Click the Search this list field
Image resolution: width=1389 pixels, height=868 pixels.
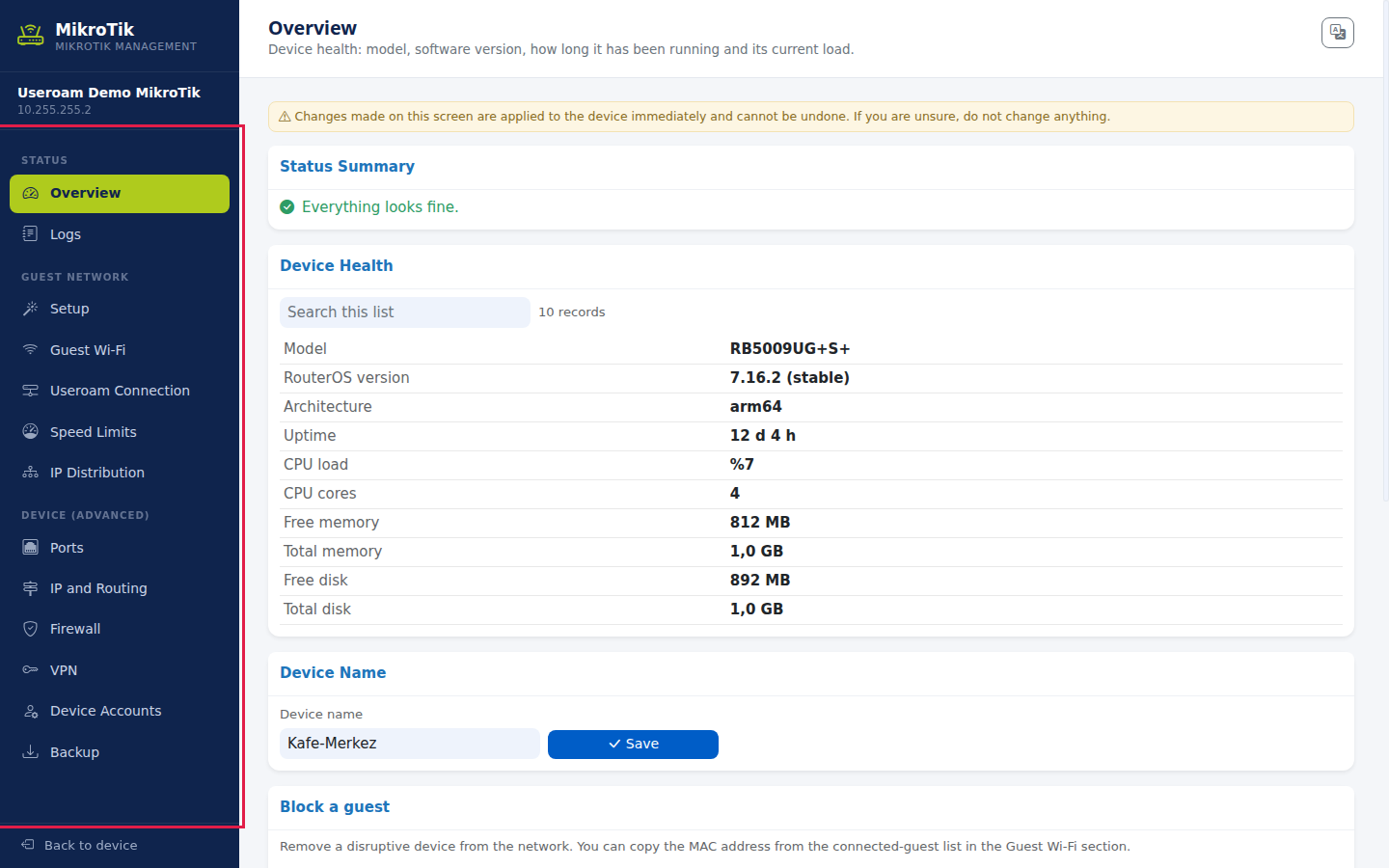click(x=405, y=312)
